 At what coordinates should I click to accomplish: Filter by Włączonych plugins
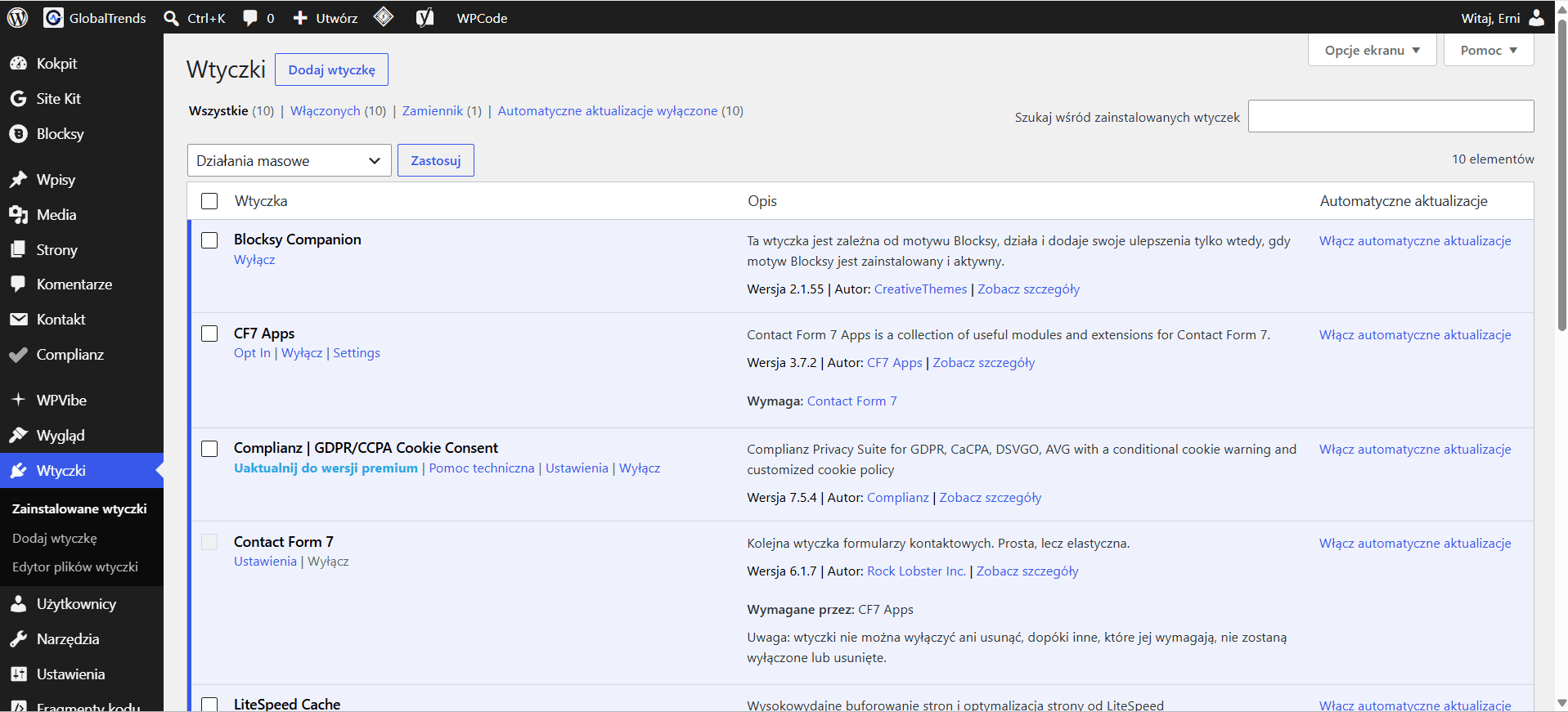325,110
